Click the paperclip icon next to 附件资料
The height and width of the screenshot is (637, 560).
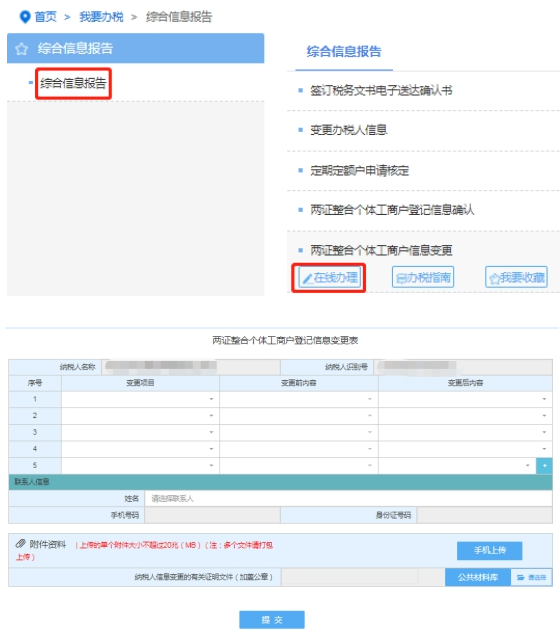click(x=20, y=544)
